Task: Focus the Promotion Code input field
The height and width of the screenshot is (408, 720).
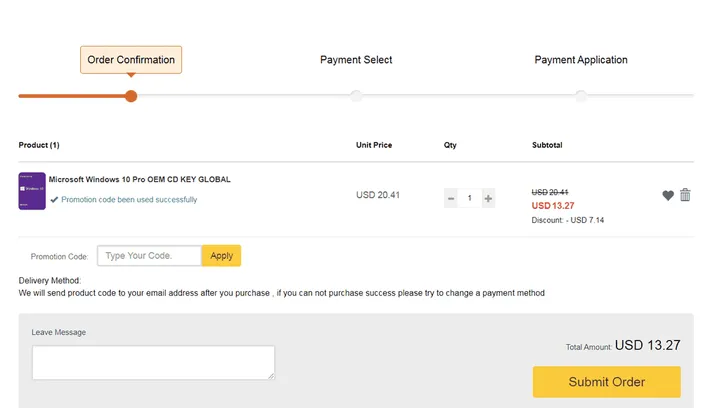Action: pos(149,256)
